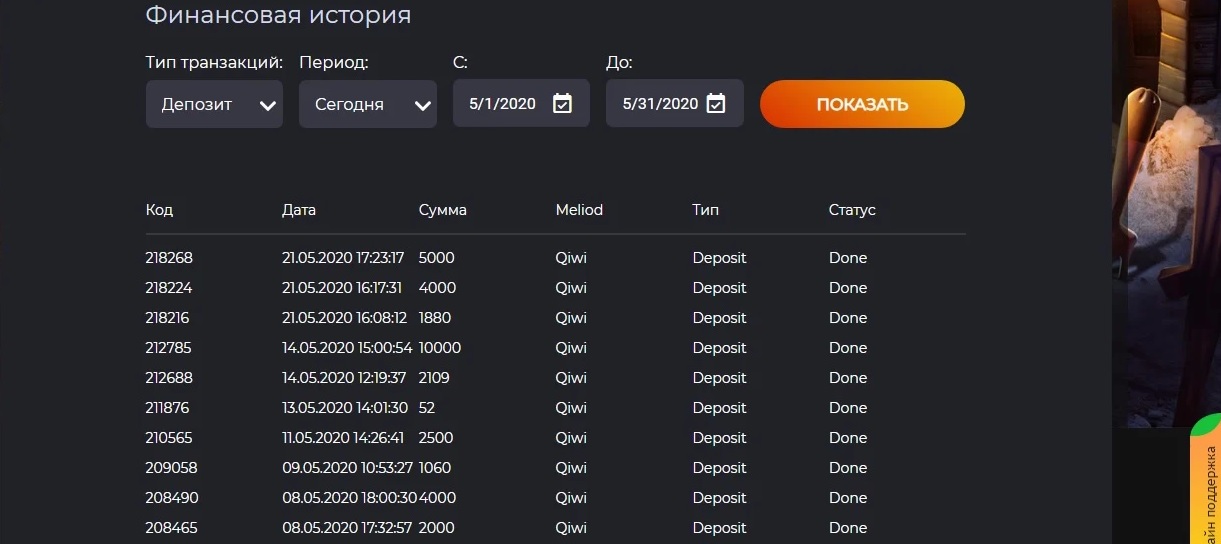
Task: Click Done status in row 218268
Action: (x=848, y=258)
